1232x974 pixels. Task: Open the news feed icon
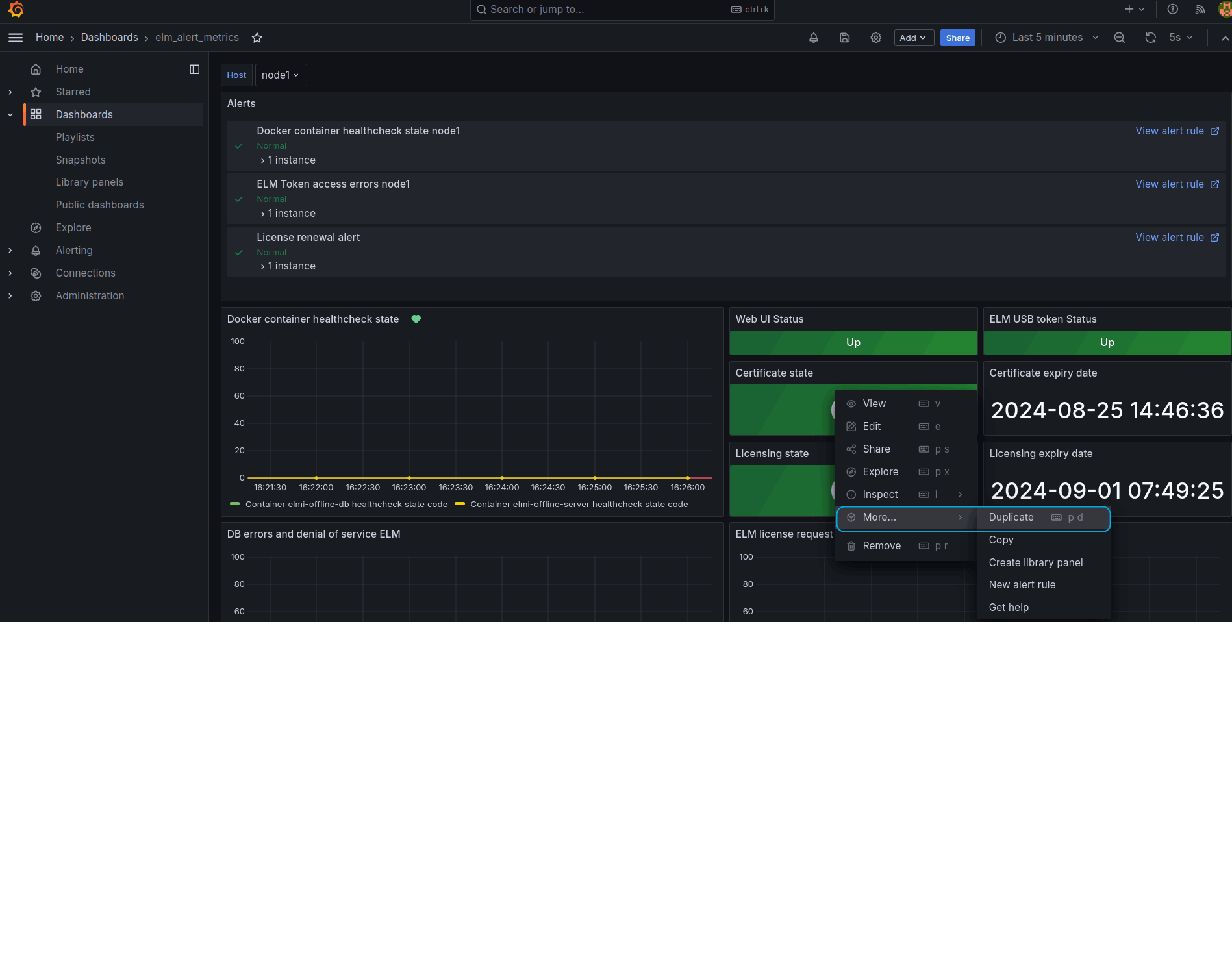[x=1200, y=9]
